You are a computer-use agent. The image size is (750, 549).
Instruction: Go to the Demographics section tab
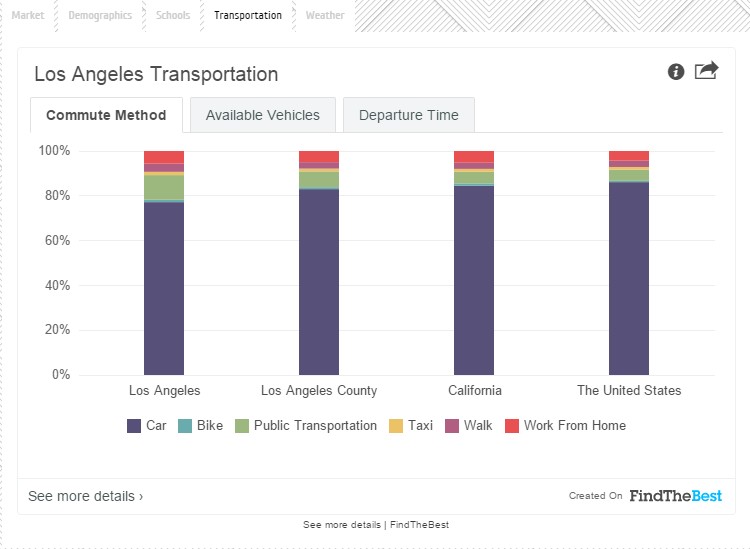tap(100, 16)
